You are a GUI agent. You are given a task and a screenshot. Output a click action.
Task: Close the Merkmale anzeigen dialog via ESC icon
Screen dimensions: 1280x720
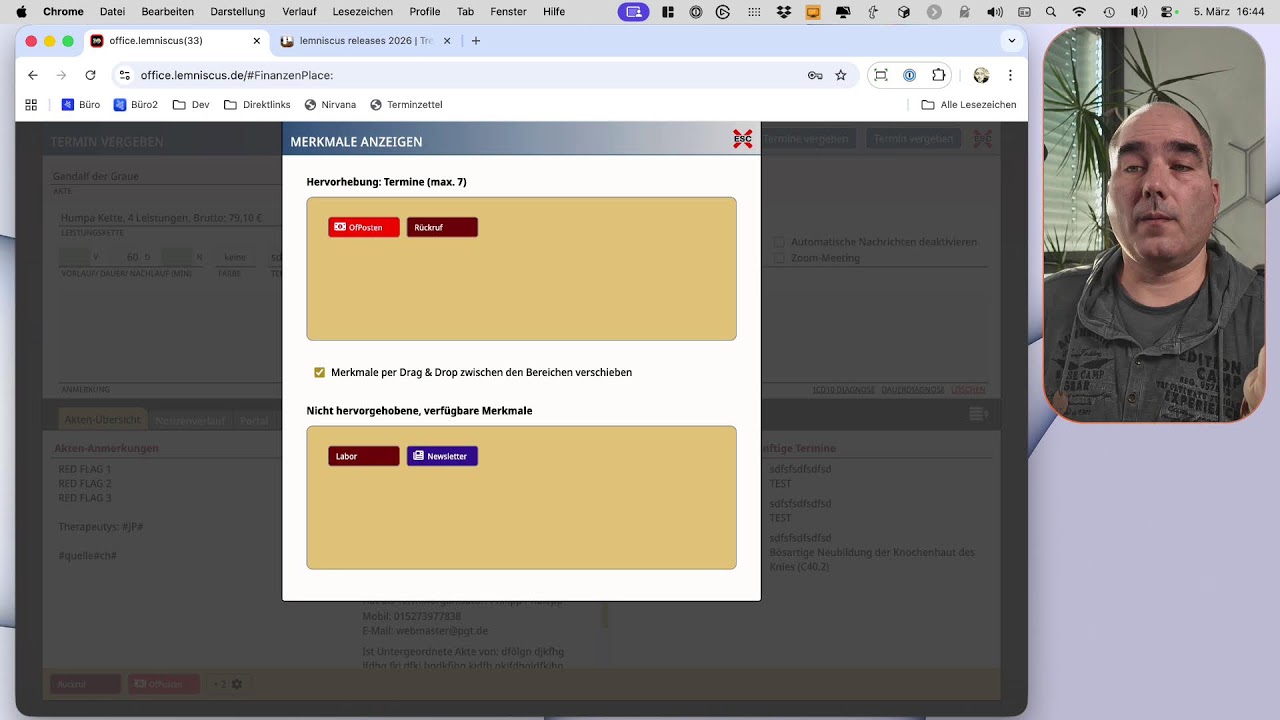742,139
